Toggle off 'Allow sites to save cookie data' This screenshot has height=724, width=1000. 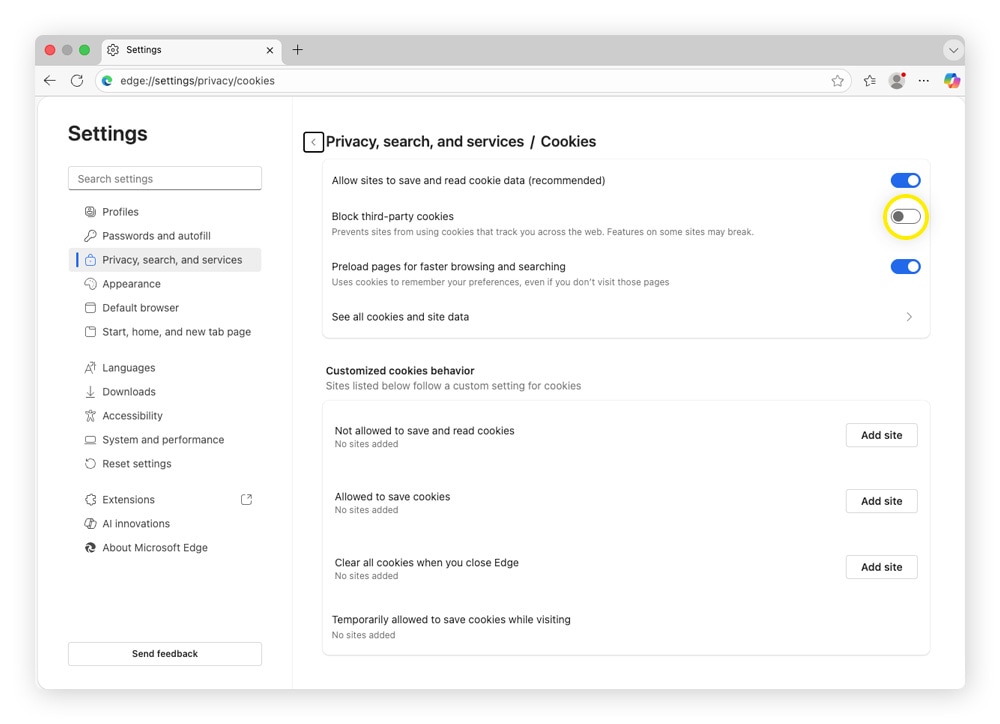[905, 180]
